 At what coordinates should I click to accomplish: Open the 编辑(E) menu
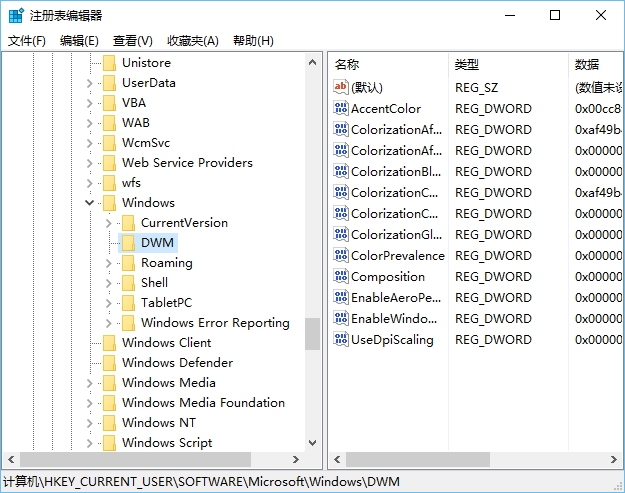tap(79, 41)
